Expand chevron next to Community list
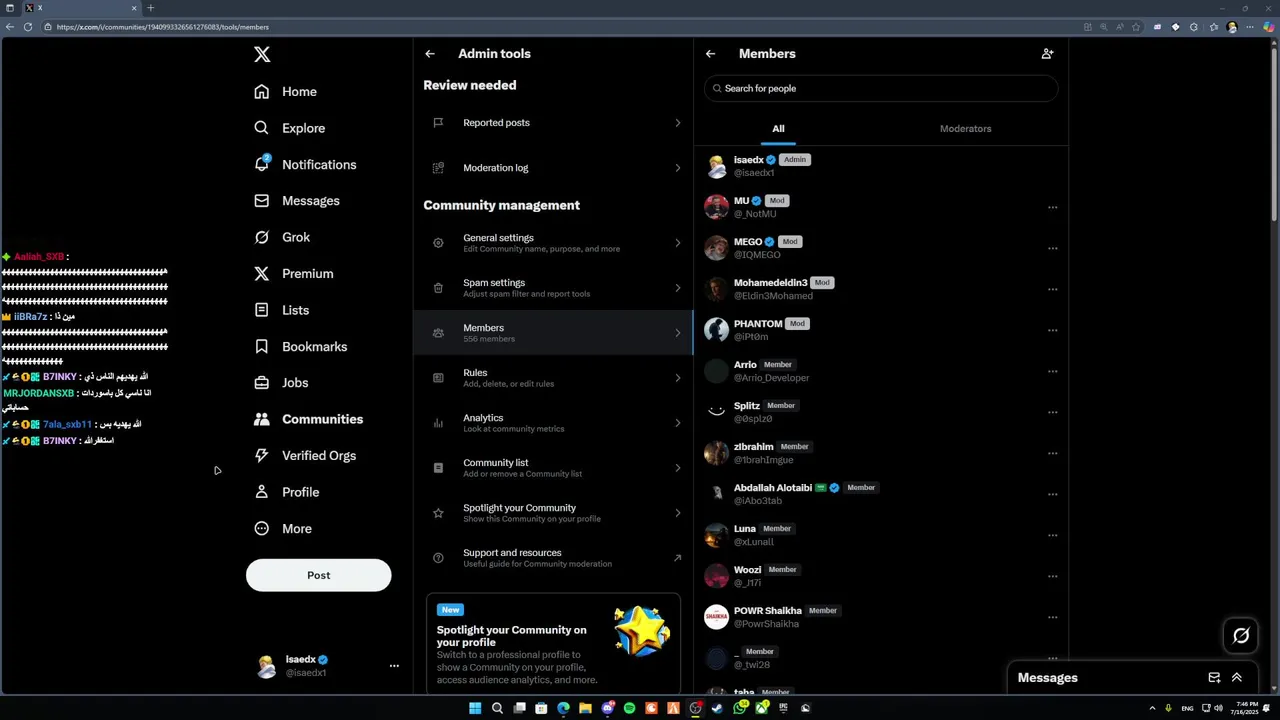Screen dimensions: 1280x720 click(677, 468)
